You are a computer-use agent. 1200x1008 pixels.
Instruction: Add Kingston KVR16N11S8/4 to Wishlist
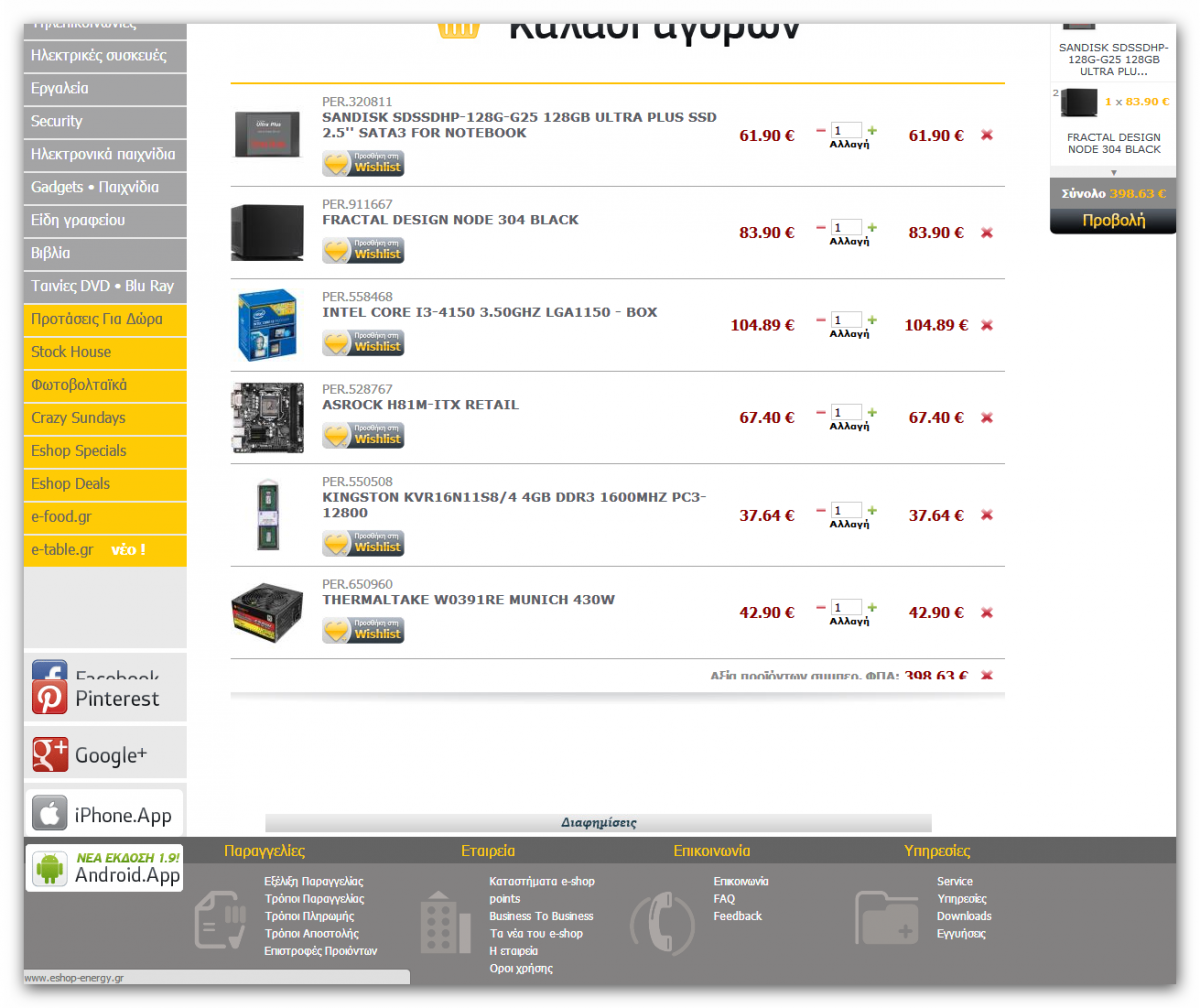tap(363, 543)
